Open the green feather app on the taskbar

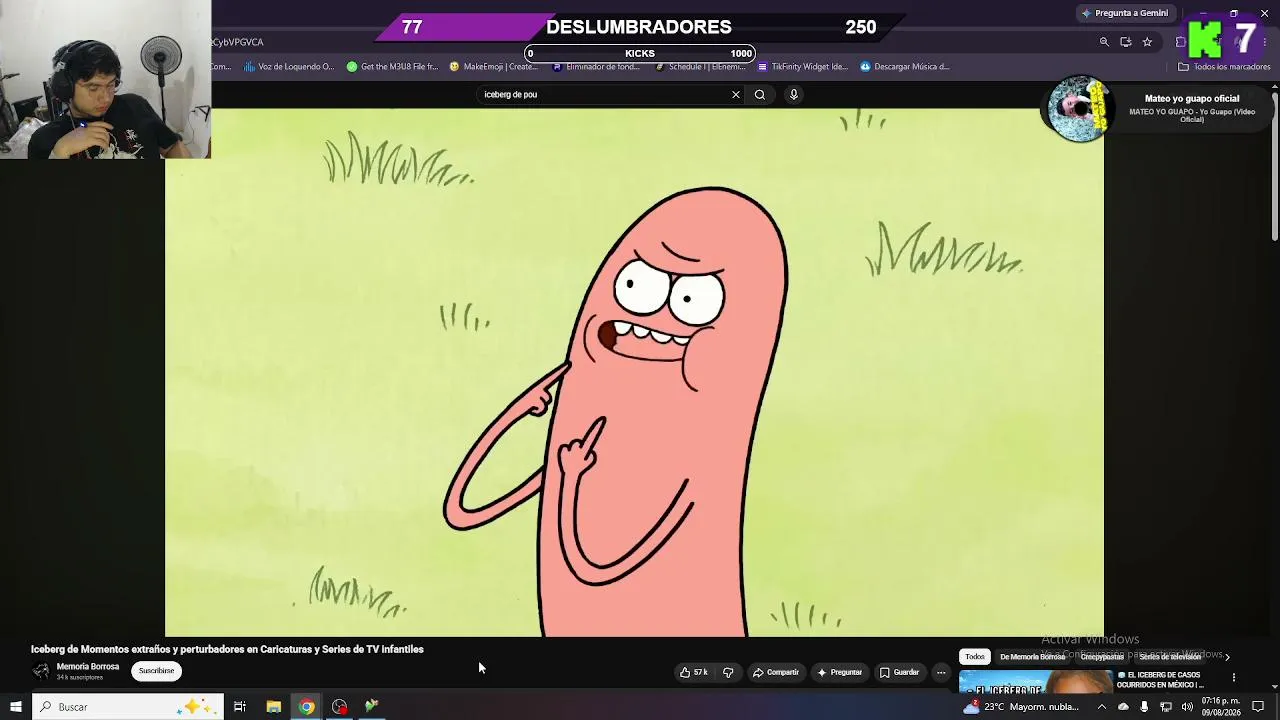click(x=372, y=707)
